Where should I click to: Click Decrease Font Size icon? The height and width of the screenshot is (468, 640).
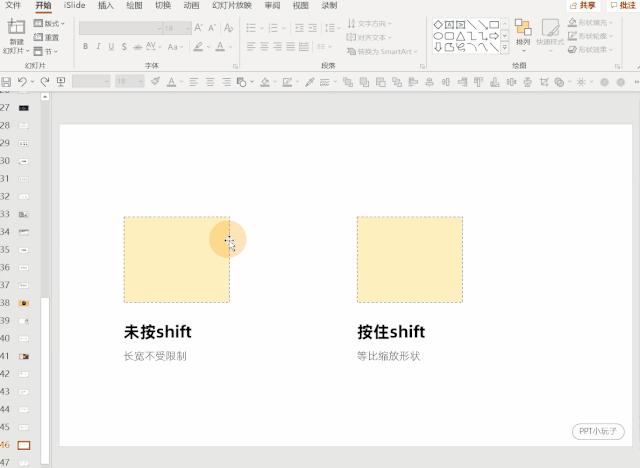pos(212,28)
